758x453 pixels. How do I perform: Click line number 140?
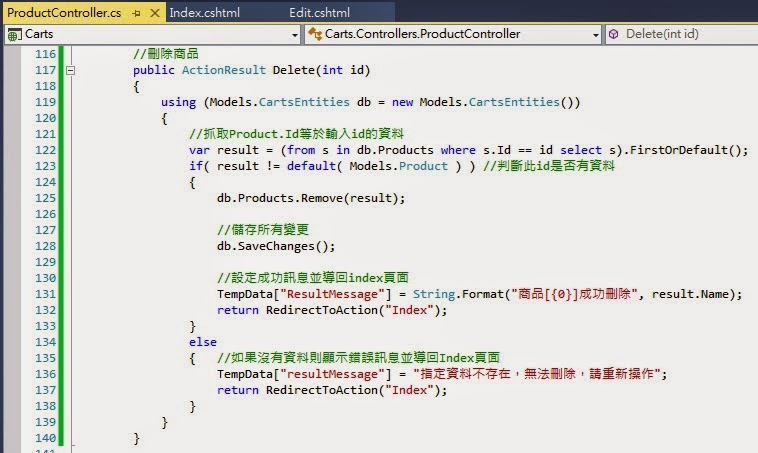[x=45, y=438]
